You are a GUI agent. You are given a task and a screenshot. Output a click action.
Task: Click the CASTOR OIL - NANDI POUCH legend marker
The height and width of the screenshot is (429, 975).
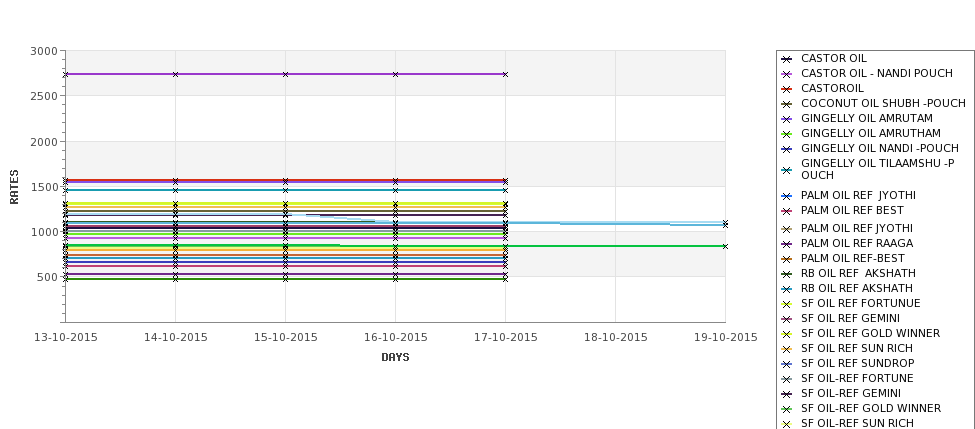click(x=786, y=74)
